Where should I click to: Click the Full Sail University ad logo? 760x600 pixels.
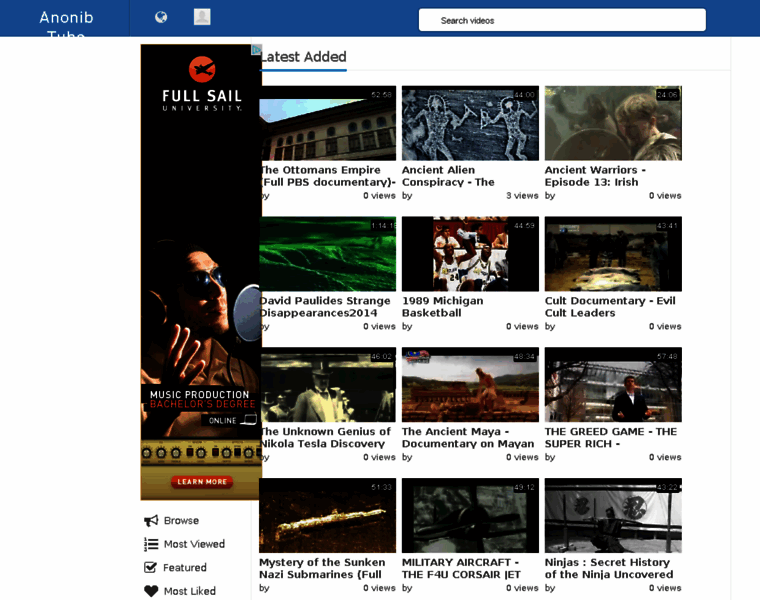[202, 84]
